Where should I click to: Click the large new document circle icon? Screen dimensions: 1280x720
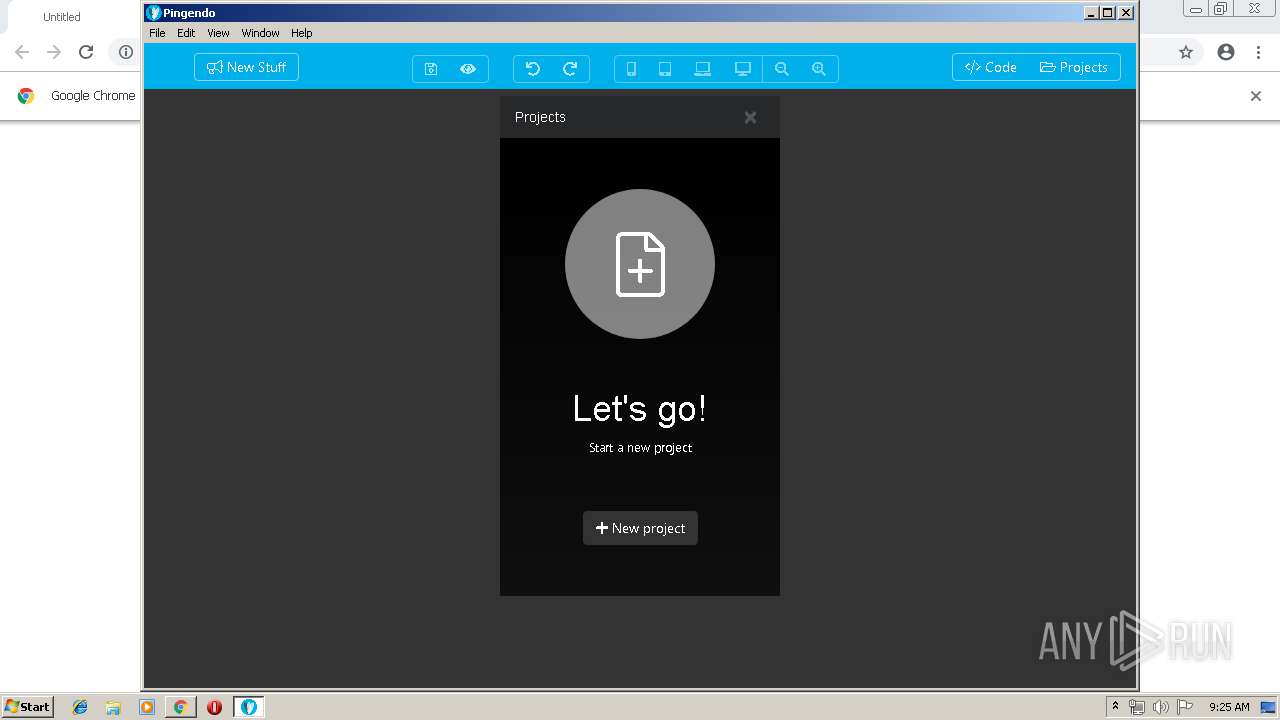coord(640,264)
